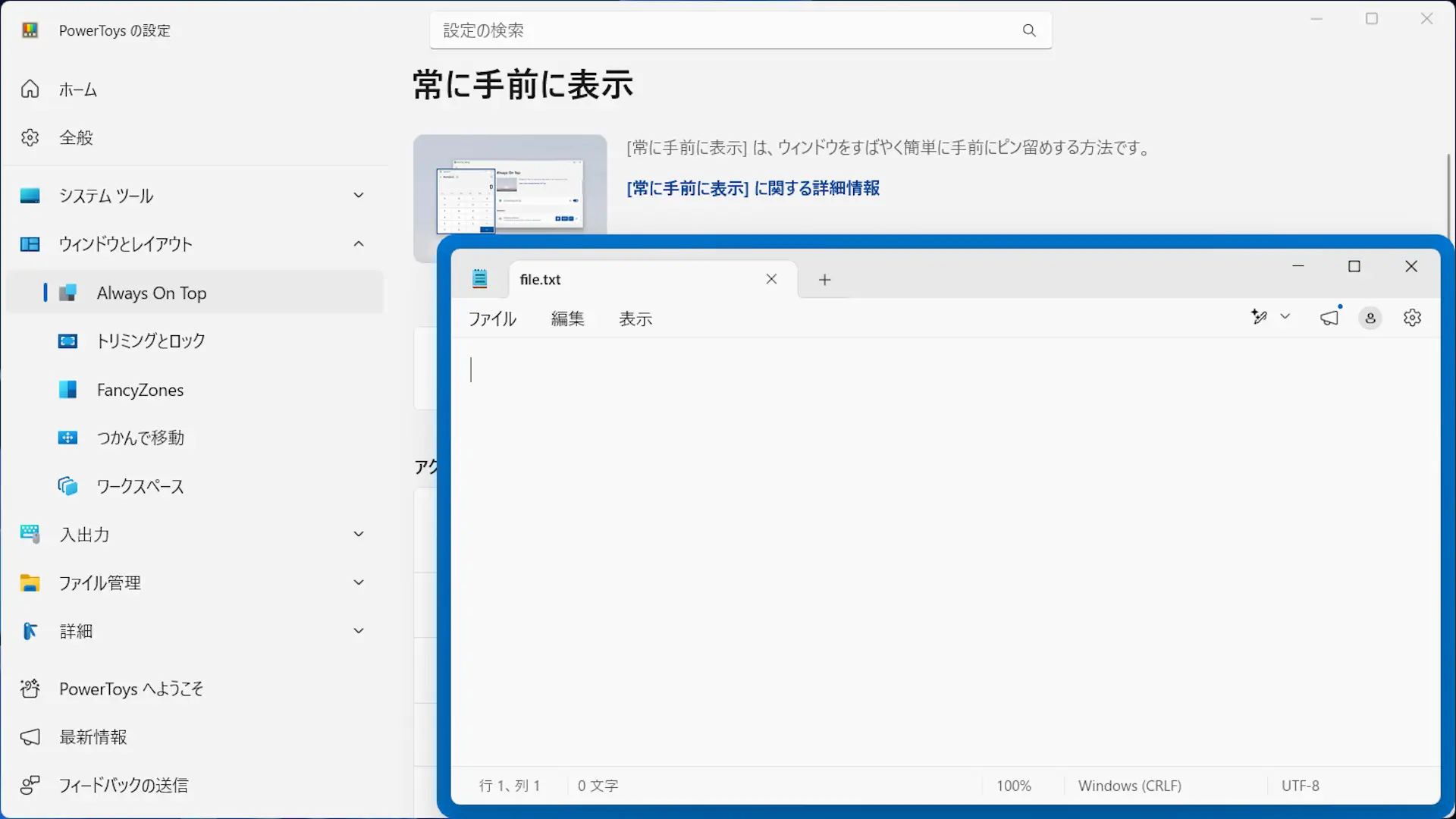Viewport: 1456px width, 819px height.
Task: Expand ファイル管理 chevron
Action: pyautogui.click(x=359, y=583)
